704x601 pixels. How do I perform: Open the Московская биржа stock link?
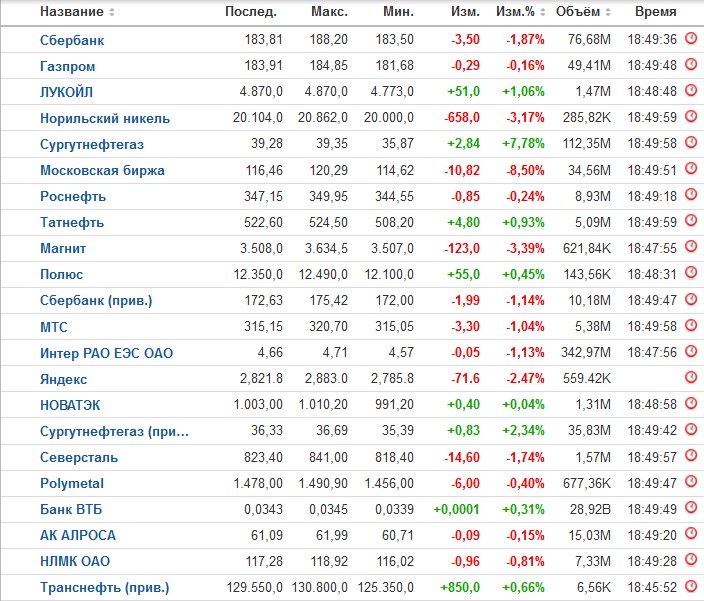pyautogui.click(x=102, y=171)
